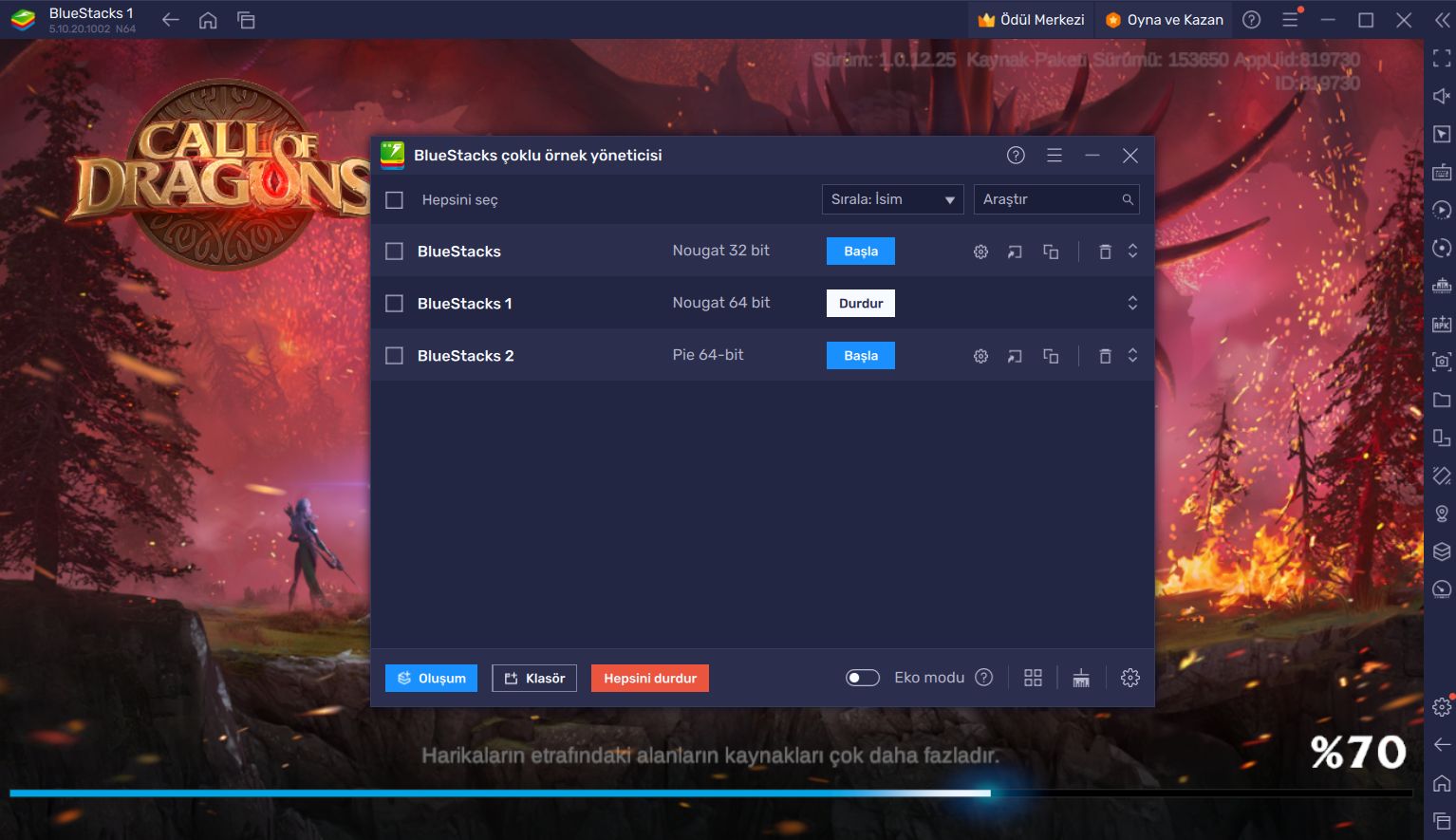Click the Nougat 64 bit label
The width and height of the screenshot is (1456, 840).
click(x=721, y=303)
